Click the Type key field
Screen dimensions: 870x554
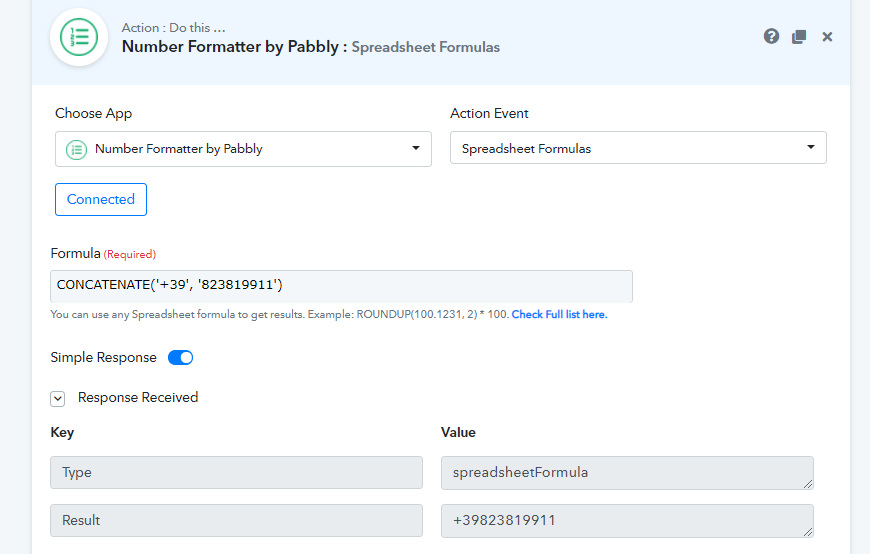click(x=236, y=473)
